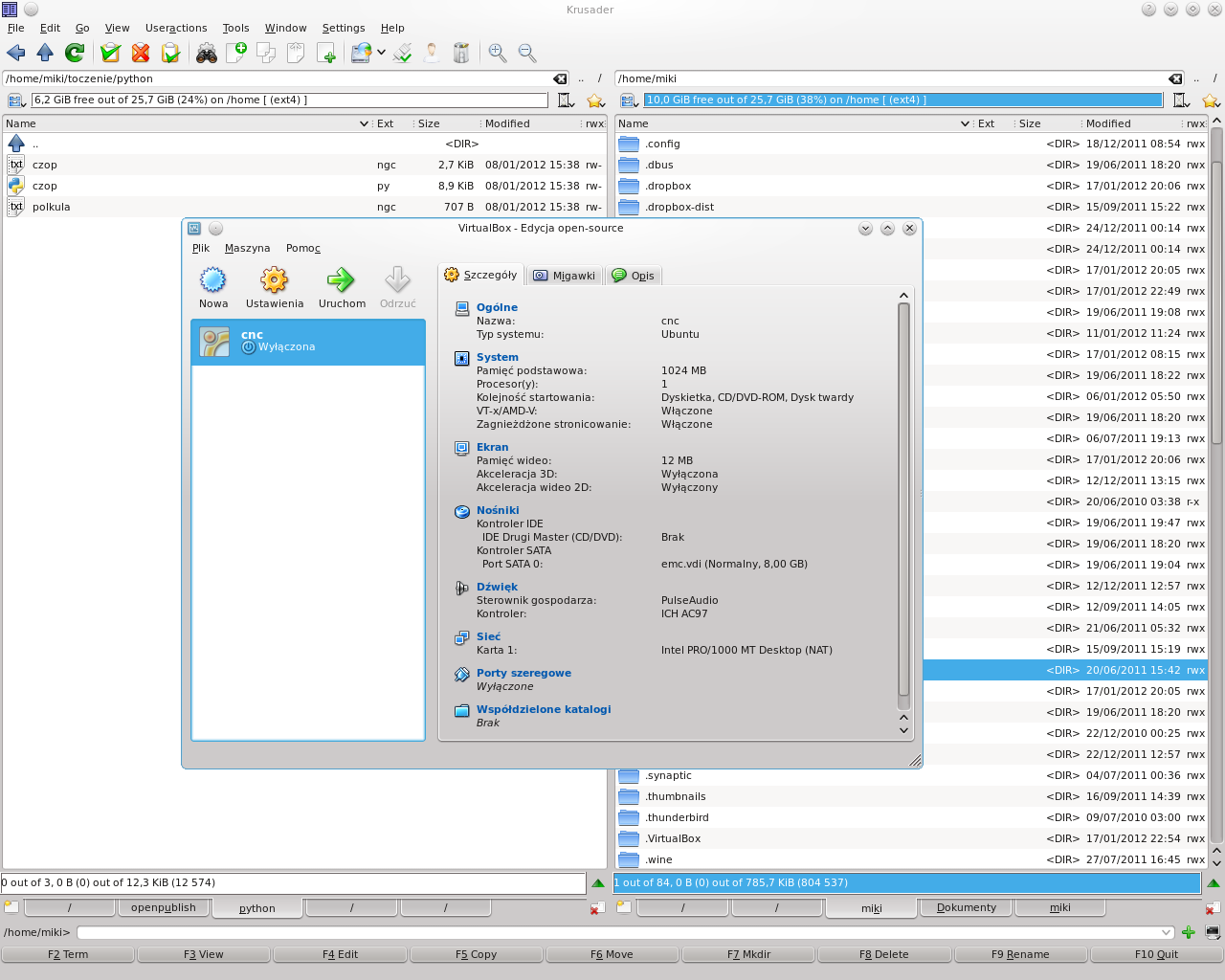Click the F2 Term button
Viewport: 1225px width, 980px height.
pyautogui.click(x=68, y=954)
